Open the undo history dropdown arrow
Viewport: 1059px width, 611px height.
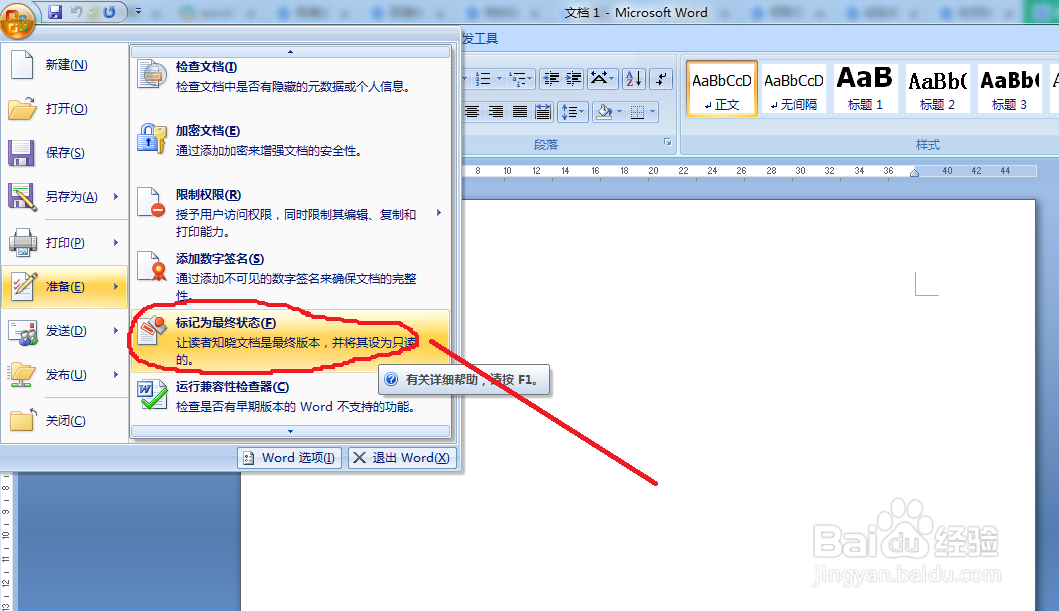(x=93, y=12)
